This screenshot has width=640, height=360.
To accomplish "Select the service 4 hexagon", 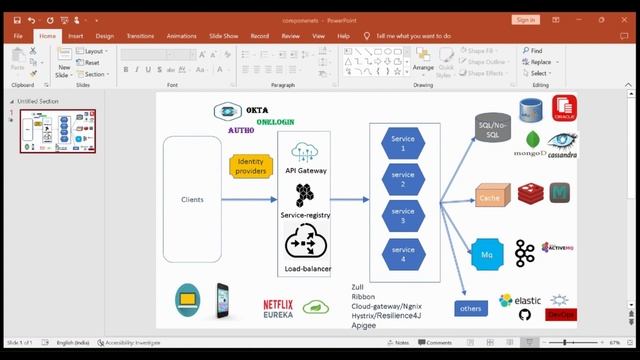I will coord(403,254).
